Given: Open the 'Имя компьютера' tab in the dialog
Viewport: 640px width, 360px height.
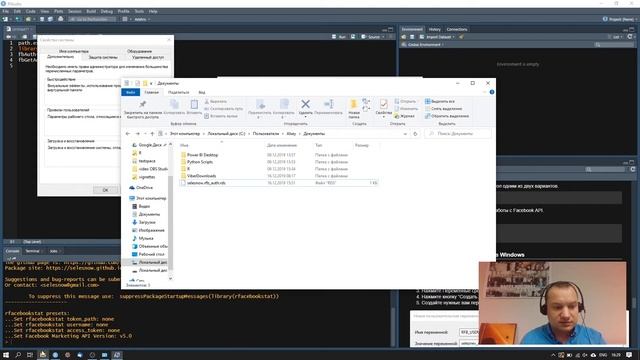Looking at the screenshot, I should (73, 51).
